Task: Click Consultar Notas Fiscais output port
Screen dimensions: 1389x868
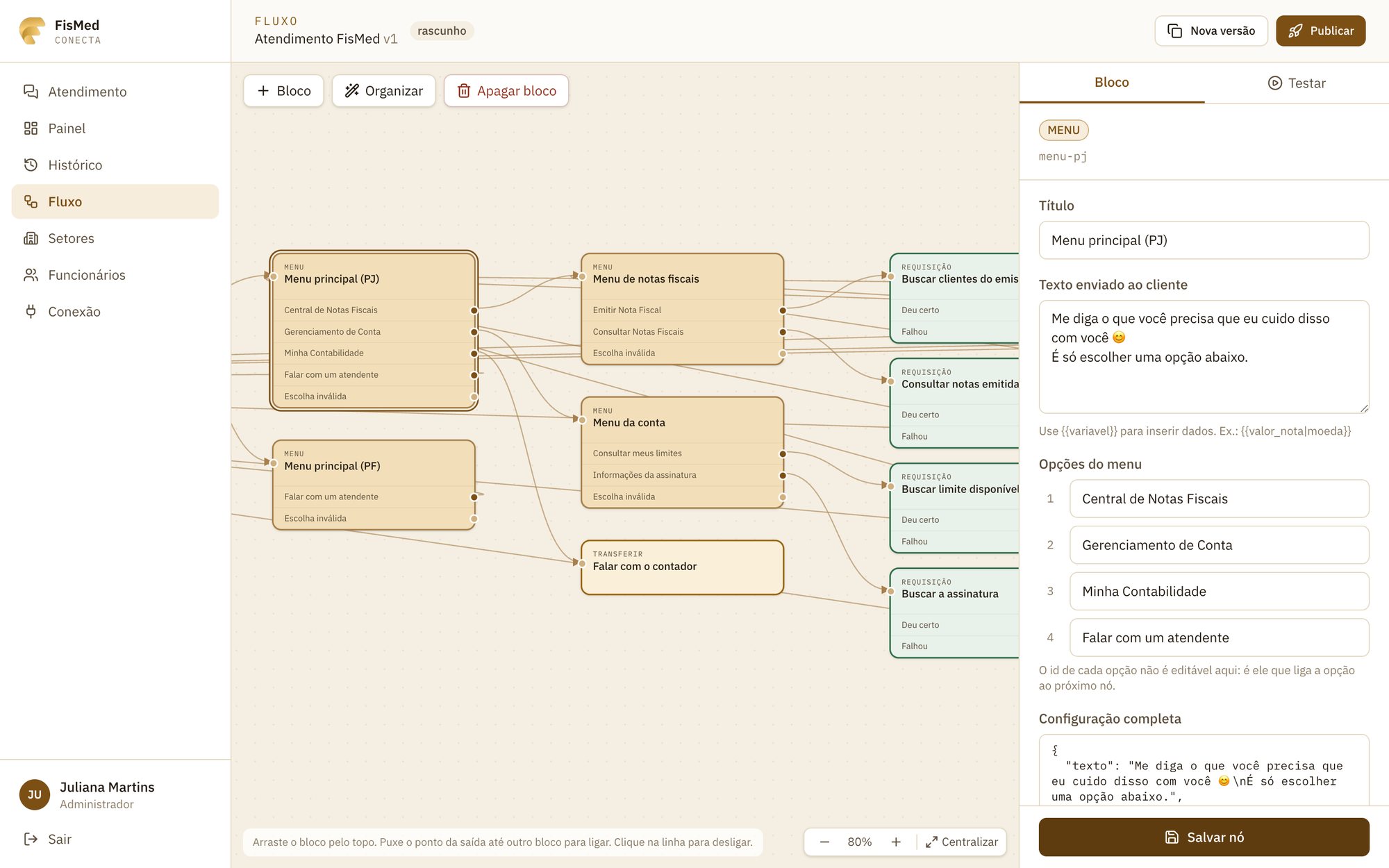Action: point(783,332)
